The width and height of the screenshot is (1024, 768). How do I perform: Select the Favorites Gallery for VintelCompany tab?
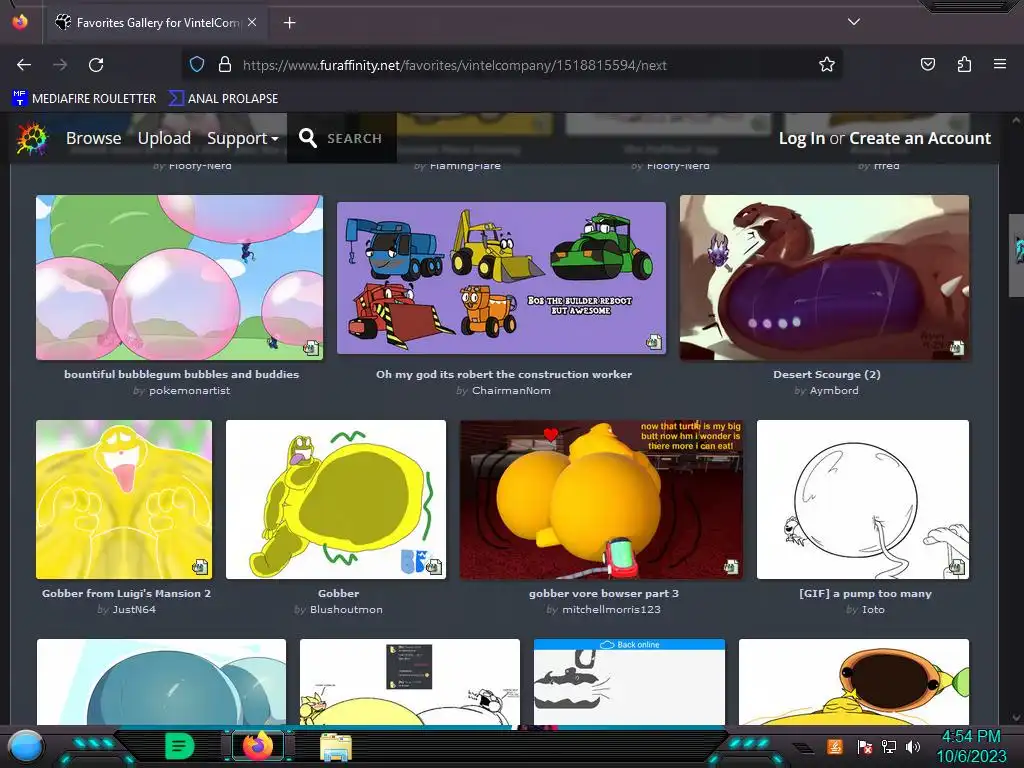tap(155, 22)
